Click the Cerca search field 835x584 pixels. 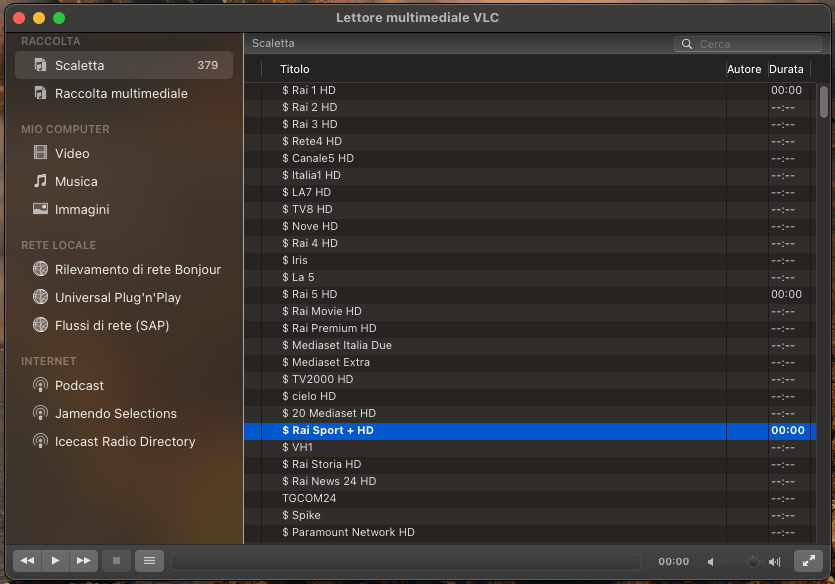pos(748,44)
